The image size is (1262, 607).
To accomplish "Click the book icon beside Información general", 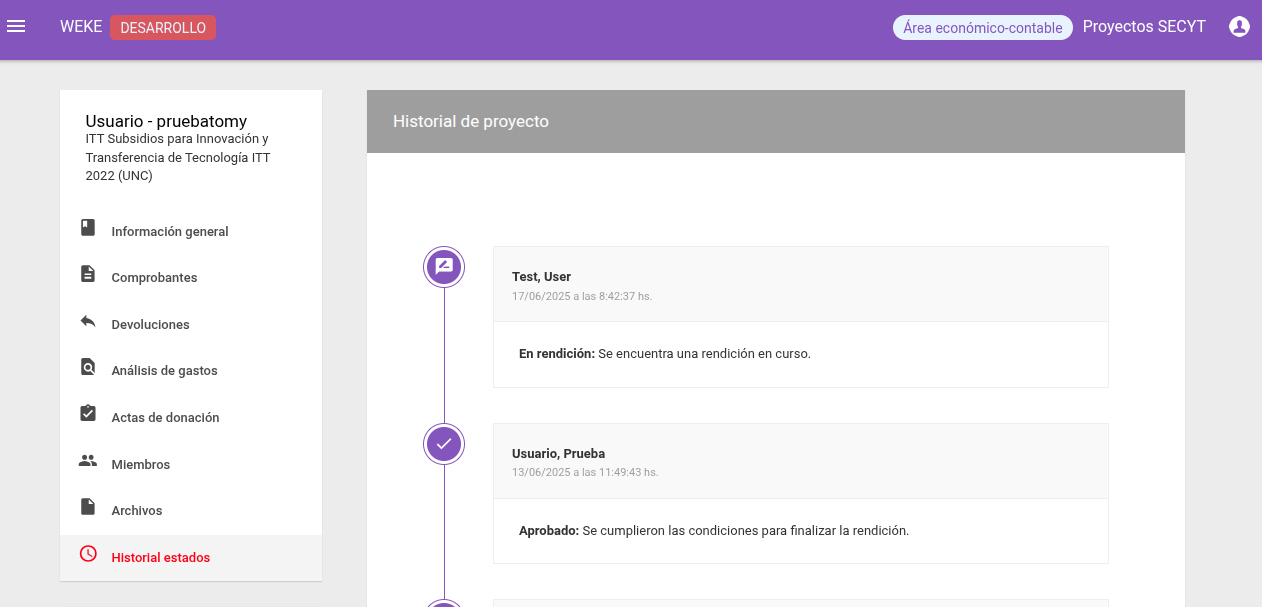I will pyautogui.click(x=88, y=228).
